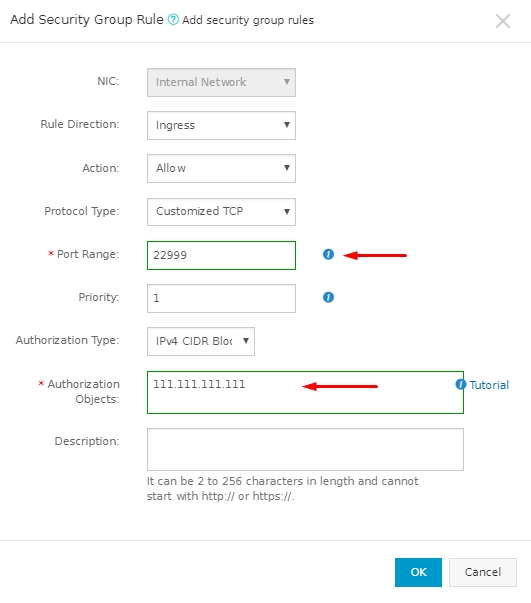
Task: Open the Rule Direction Ingress dropdown
Action: tap(221, 125)
